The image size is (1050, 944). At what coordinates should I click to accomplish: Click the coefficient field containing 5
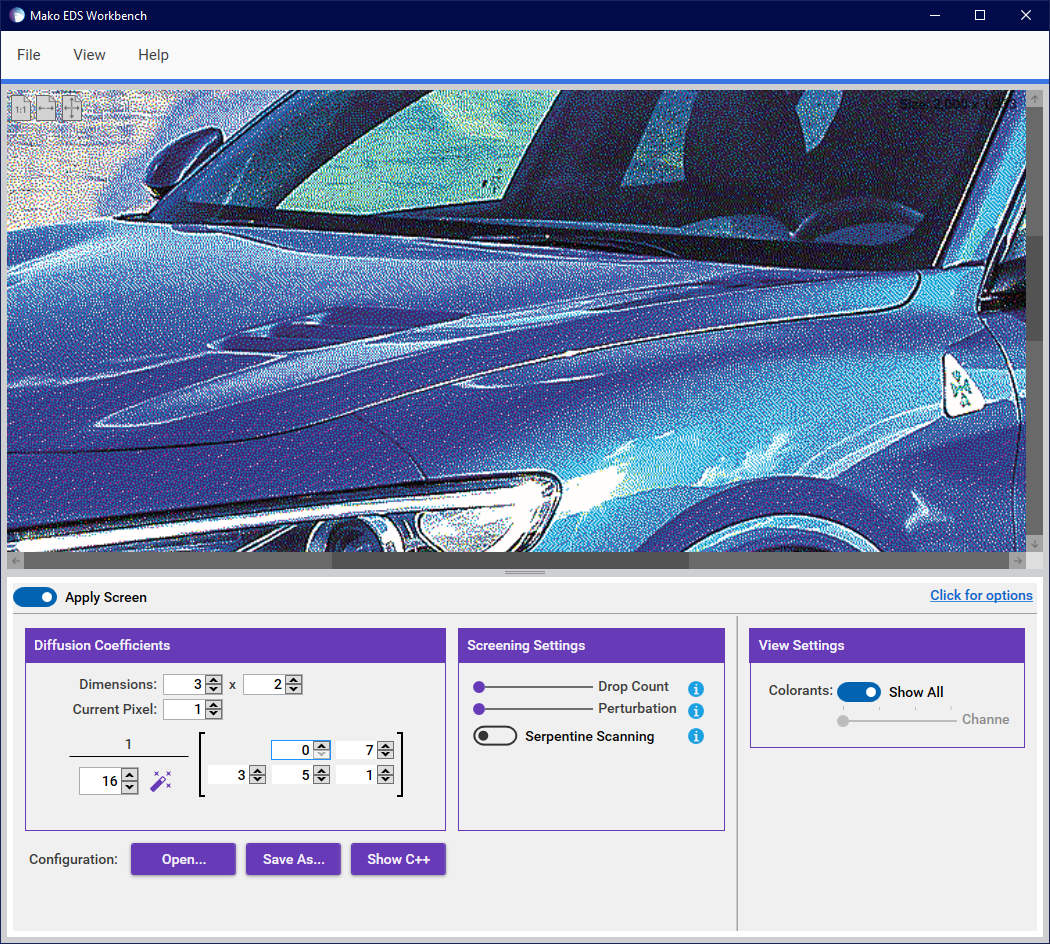point(292,775)
